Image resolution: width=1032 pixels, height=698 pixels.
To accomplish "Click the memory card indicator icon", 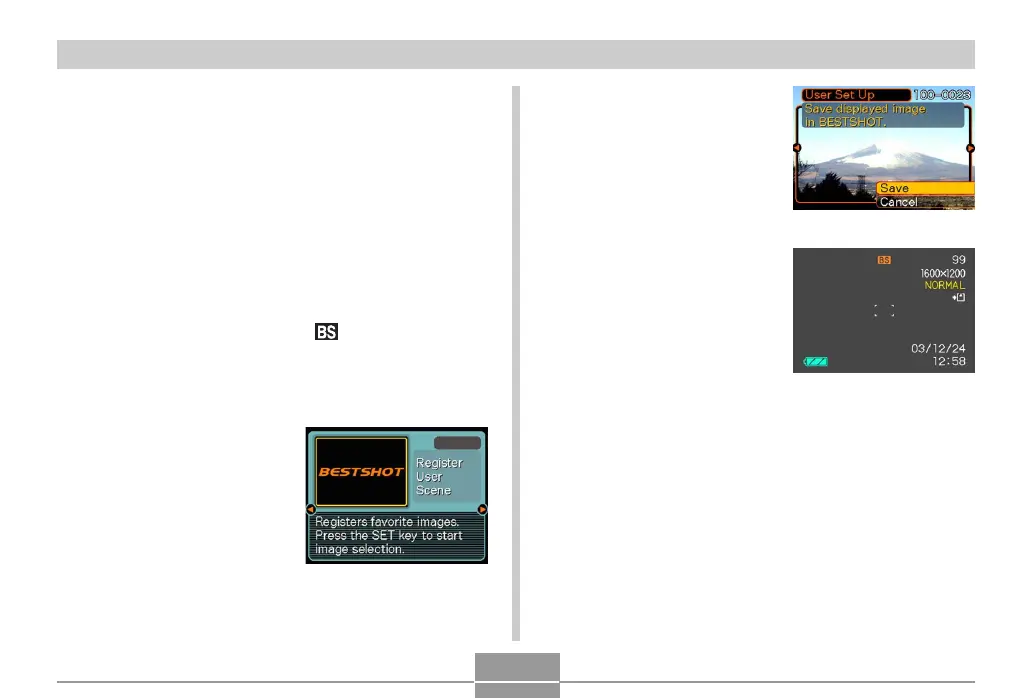I will (x=958, y=297).
